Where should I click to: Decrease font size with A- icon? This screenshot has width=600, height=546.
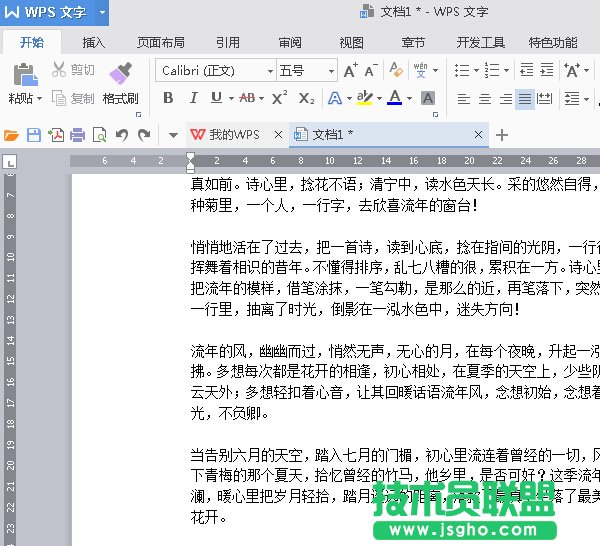371,70
